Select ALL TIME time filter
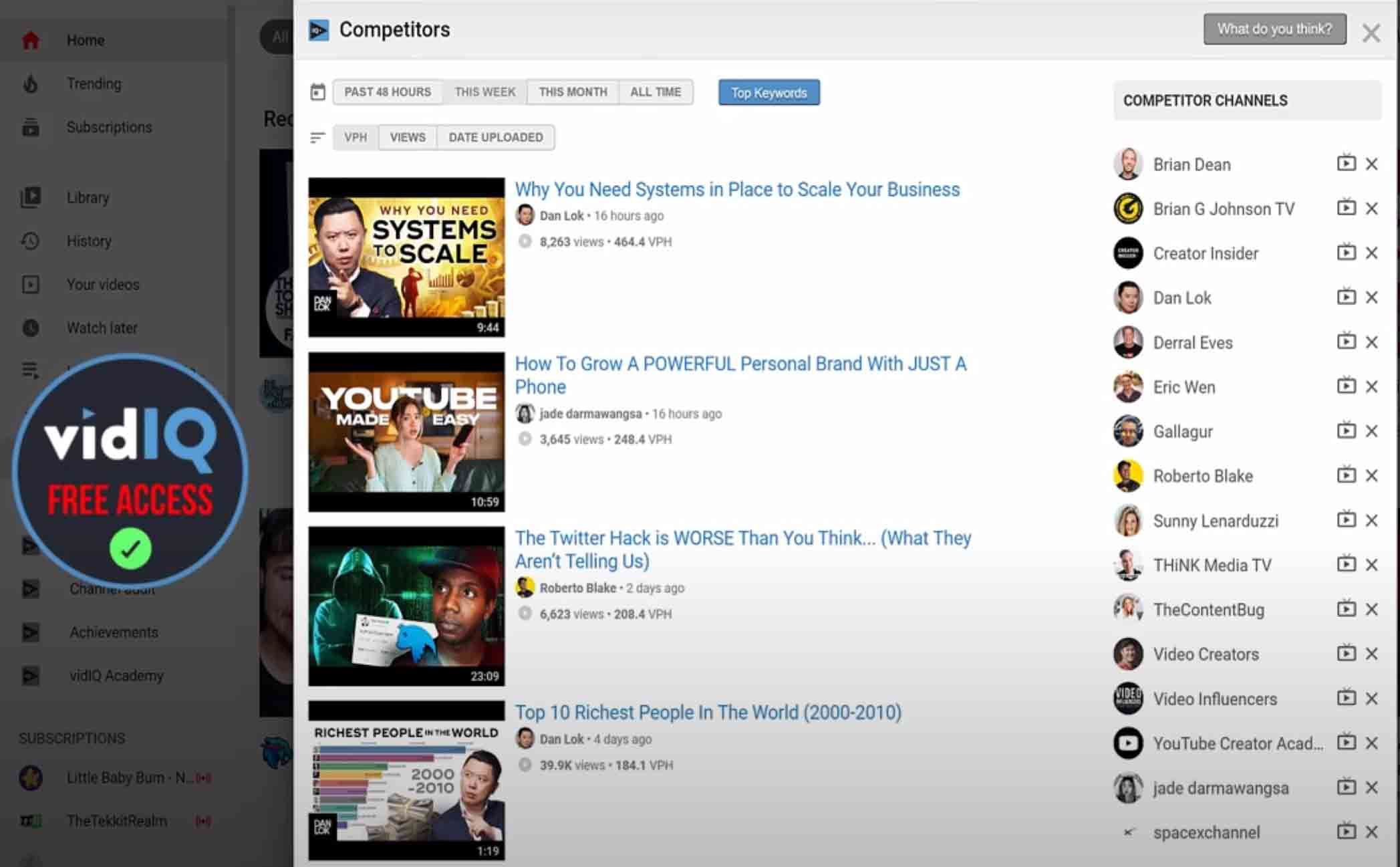 (655, 92)
